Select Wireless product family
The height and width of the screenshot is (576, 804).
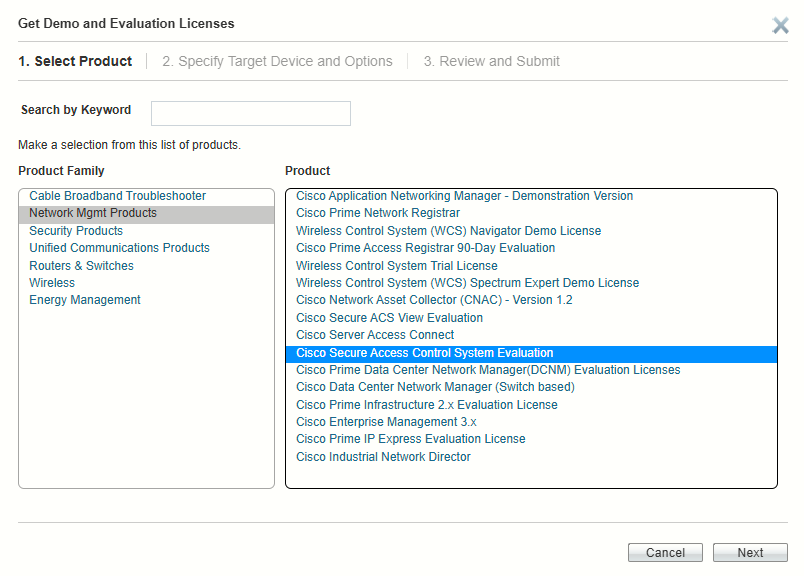click(x=147, y=283)
